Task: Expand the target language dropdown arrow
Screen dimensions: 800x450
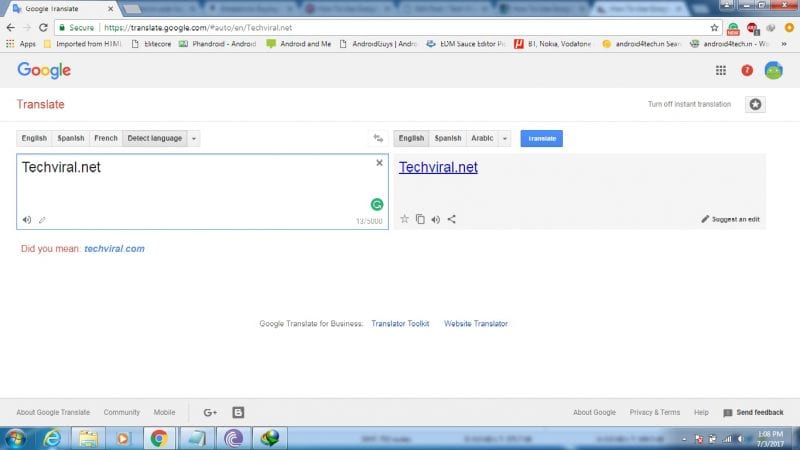Action: (x=505, y=138)
